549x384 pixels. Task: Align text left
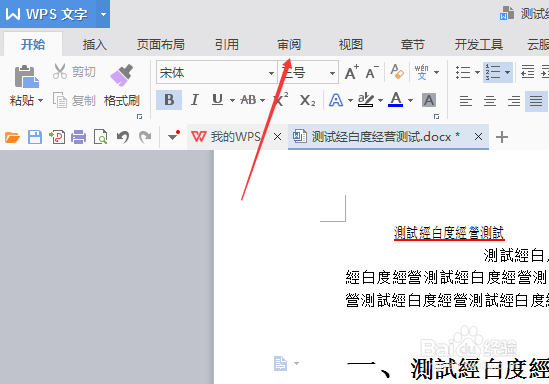pyautogui.click(x=466, y=101)
